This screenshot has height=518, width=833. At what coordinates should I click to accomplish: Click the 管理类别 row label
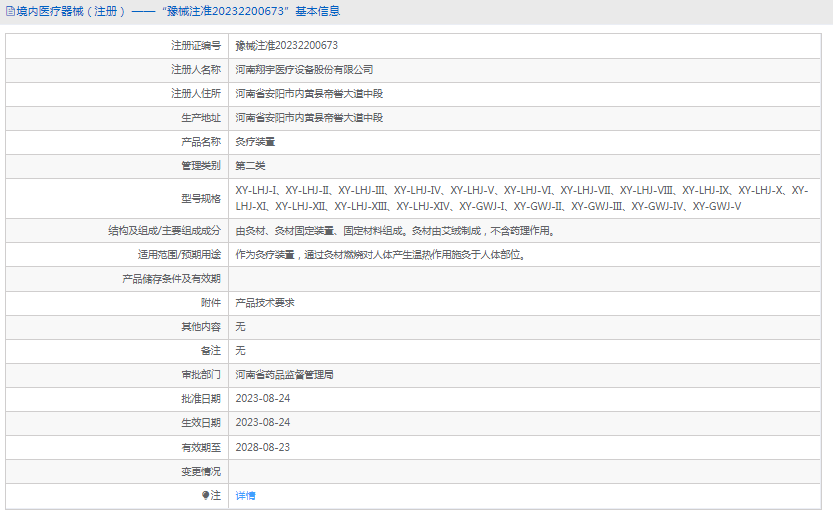(201, 166)
